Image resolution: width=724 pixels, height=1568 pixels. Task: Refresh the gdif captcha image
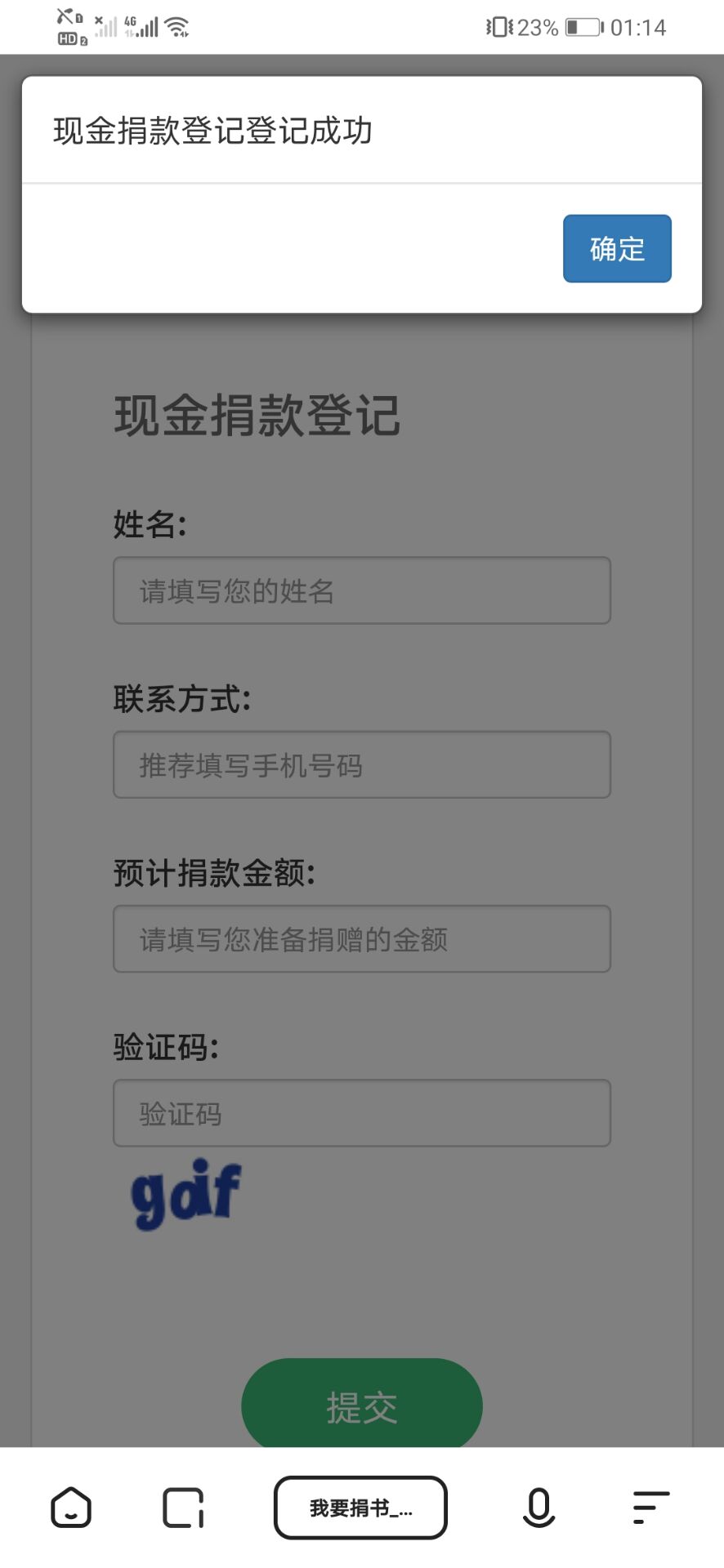point(186,1194)
